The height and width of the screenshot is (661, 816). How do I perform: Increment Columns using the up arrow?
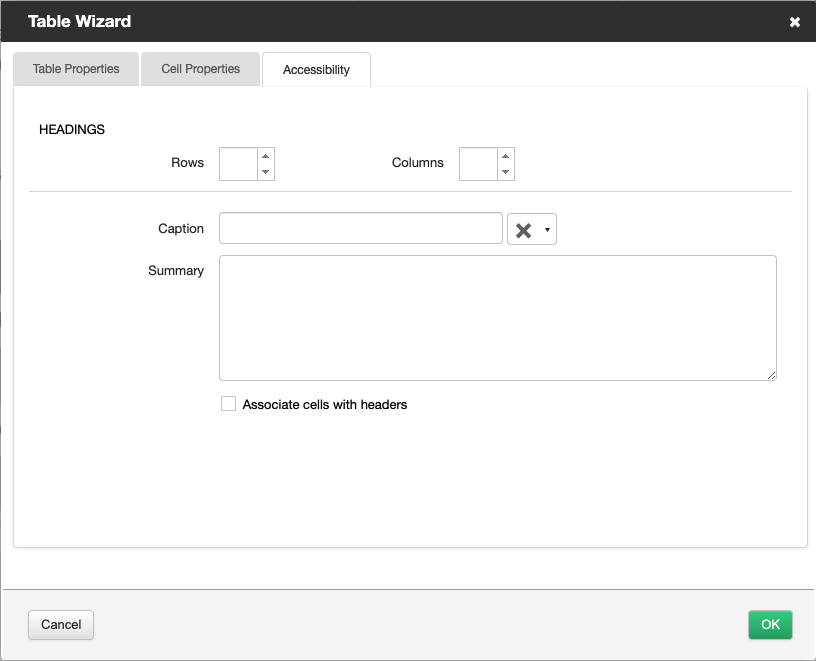coord(506,156)
